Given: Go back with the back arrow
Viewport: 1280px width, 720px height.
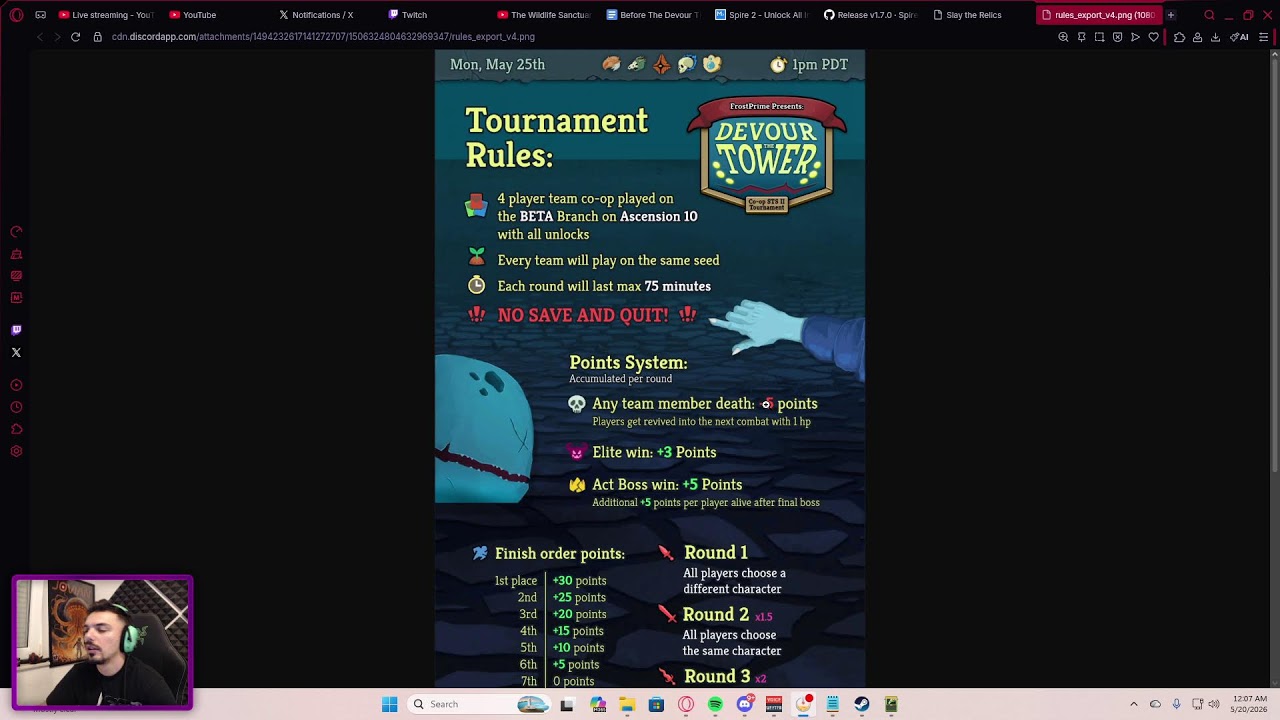Looking at the screenshot, I should (39, 37).
